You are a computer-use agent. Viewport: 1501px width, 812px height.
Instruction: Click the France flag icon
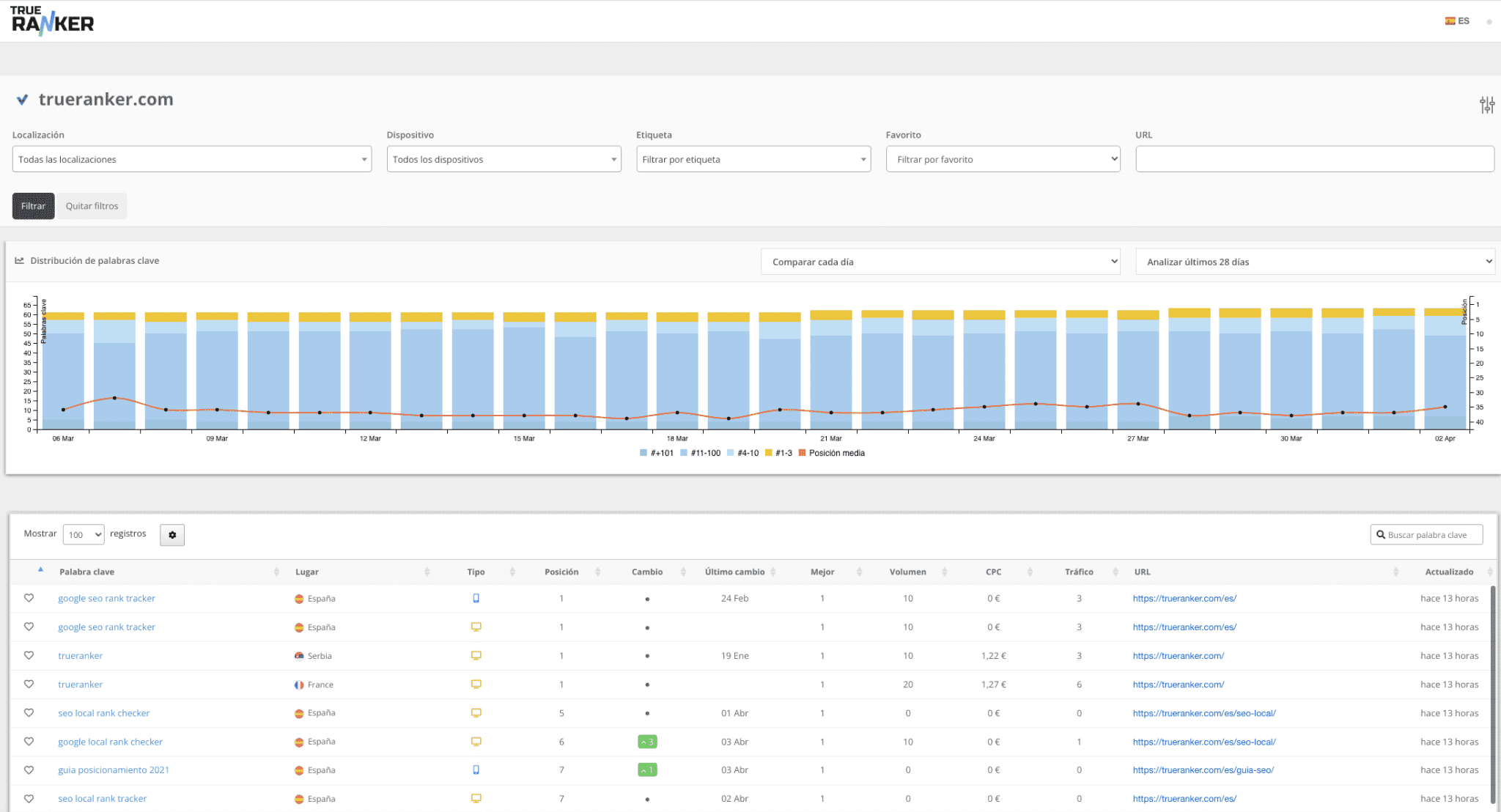click(299, 684)
